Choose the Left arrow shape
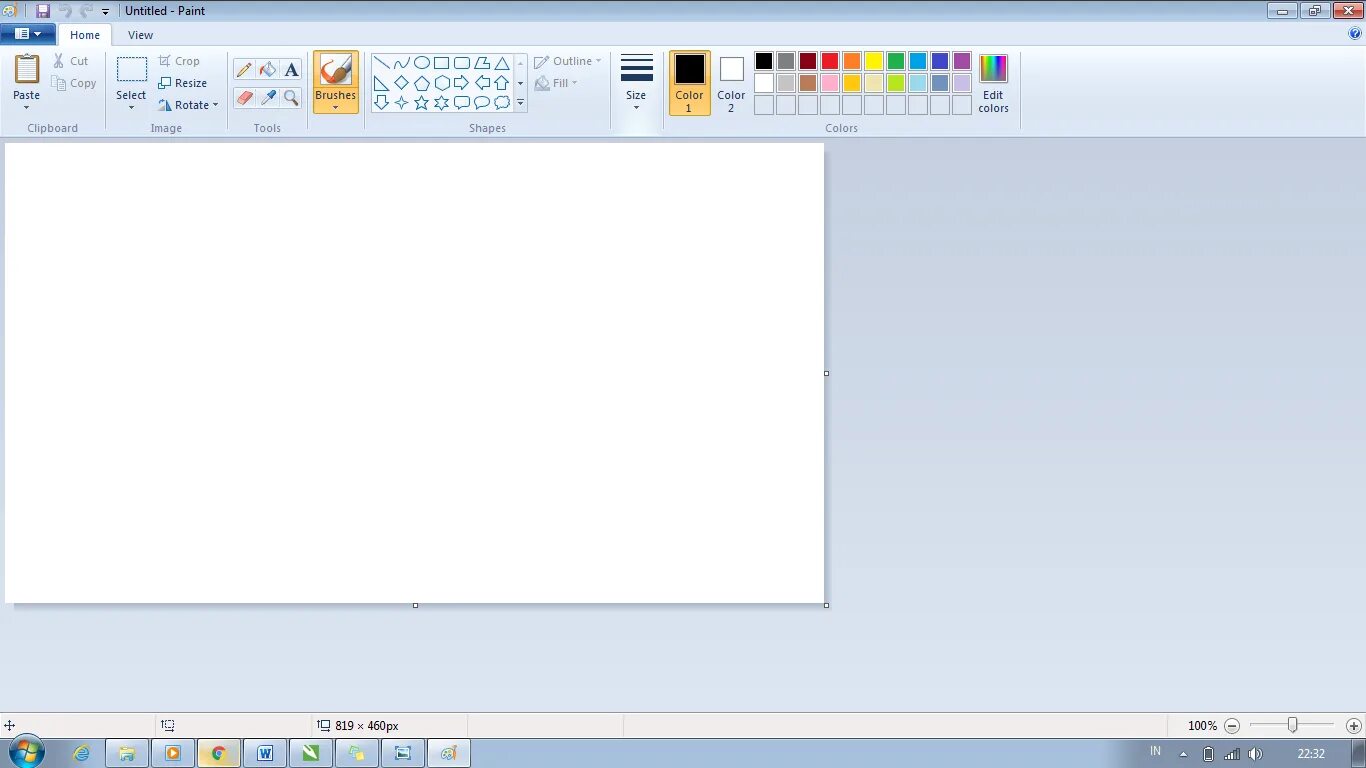This screenshot has width=1366, height=768. pyautogui.click(x=482, y=83)
